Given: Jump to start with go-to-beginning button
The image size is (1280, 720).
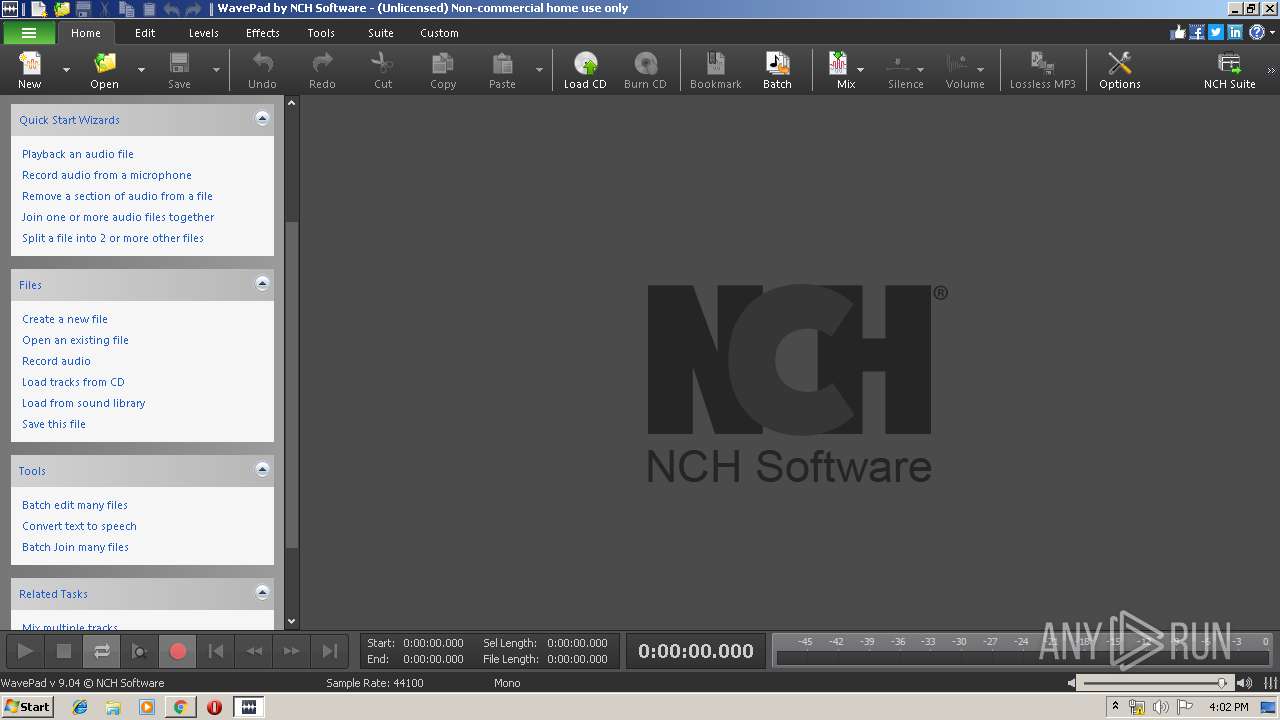Looking at the screenshot, I should (216, 651).
